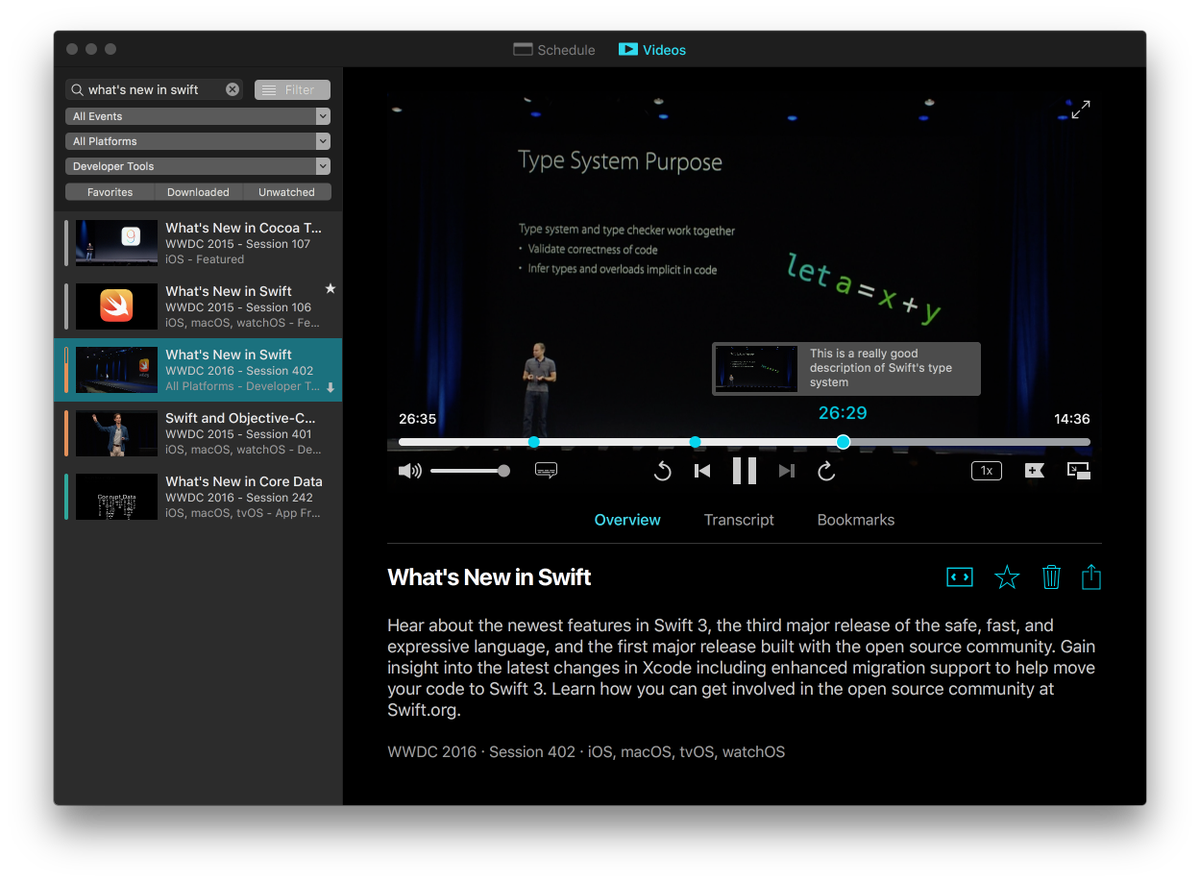Click the bookmark preview thumbnail popup
1200x882 pixels.
point(757,369)
